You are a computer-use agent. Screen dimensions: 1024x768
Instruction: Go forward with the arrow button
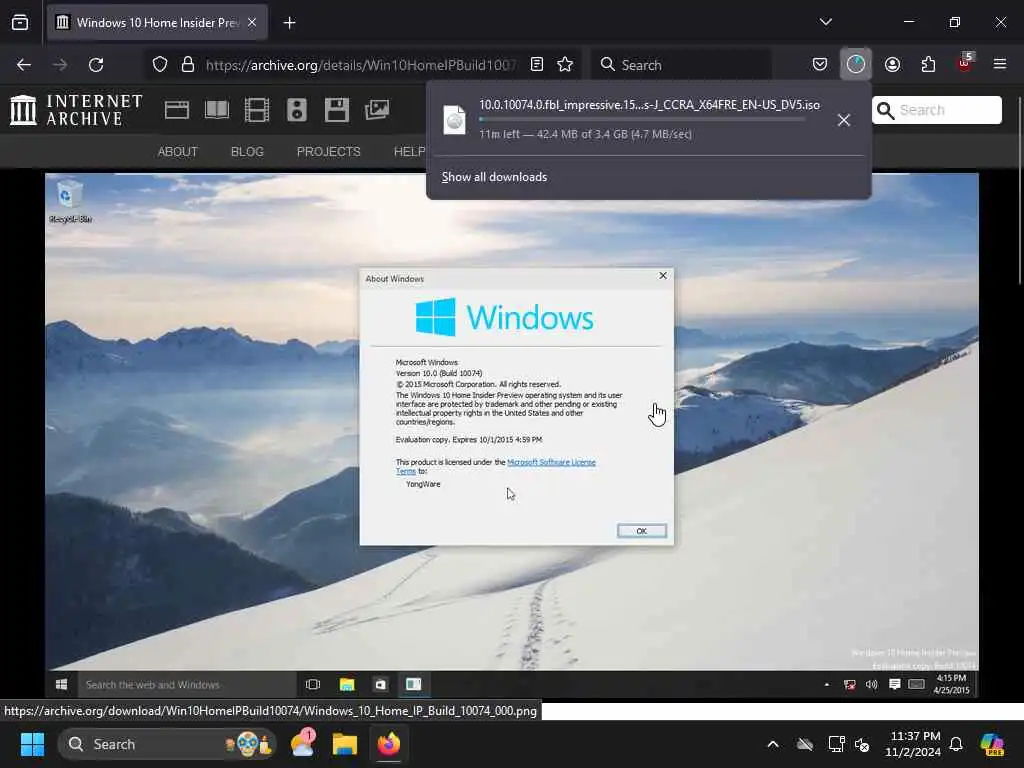[x=60, y=65]
